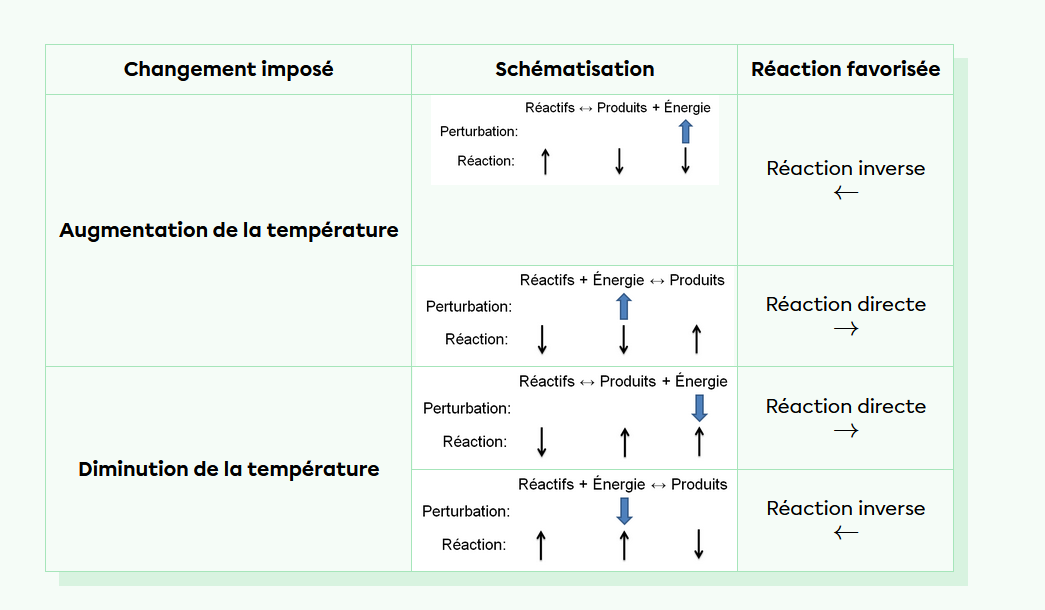
Task: Click the blue up arrow in the first schematic row
Action: 685,131
